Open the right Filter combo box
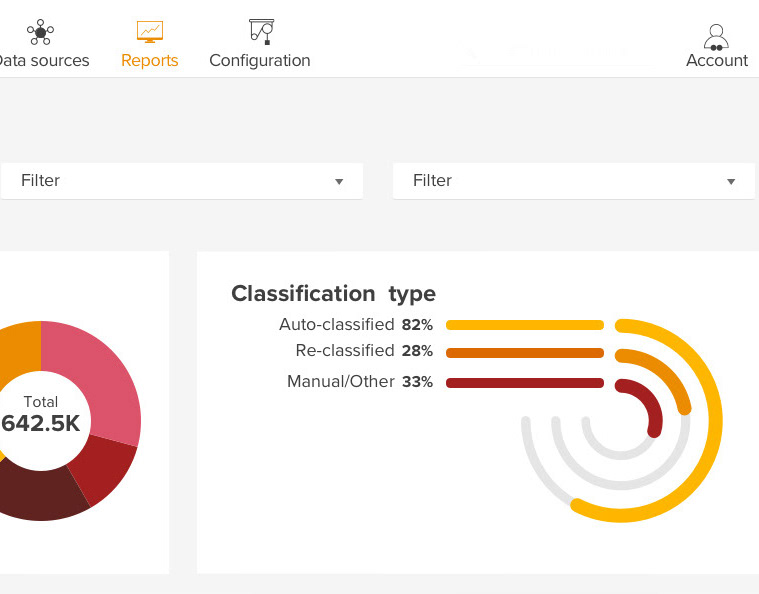Screen dimensions: 759x594 tap(574, 181)
